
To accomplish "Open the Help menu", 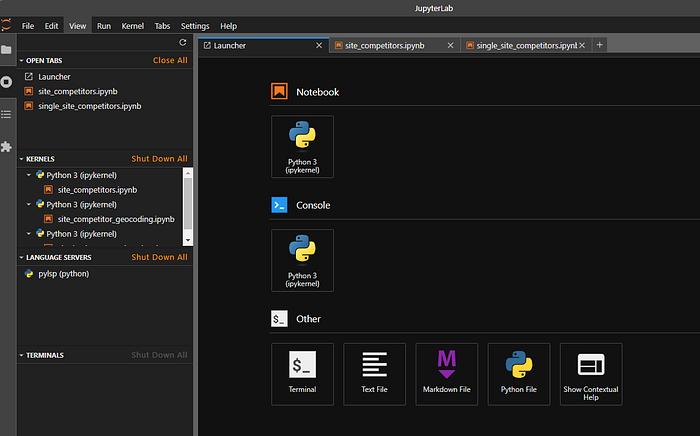I will 229,26.
